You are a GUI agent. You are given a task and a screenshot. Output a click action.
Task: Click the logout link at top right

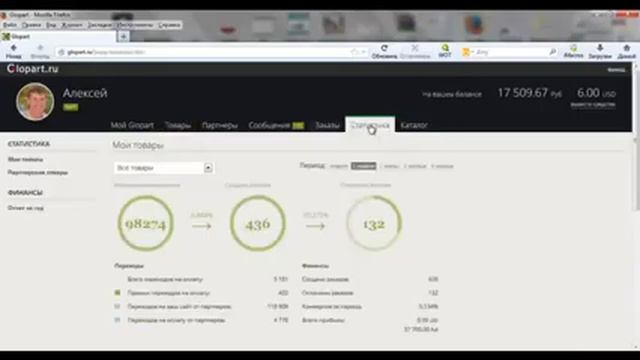click(616, 70)
